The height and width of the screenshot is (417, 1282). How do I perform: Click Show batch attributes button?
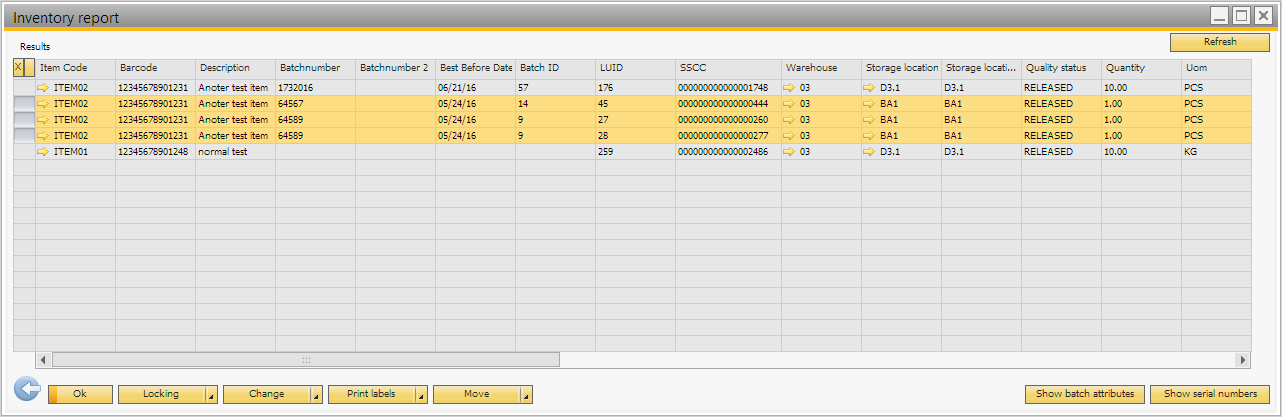click(1084, 394)
